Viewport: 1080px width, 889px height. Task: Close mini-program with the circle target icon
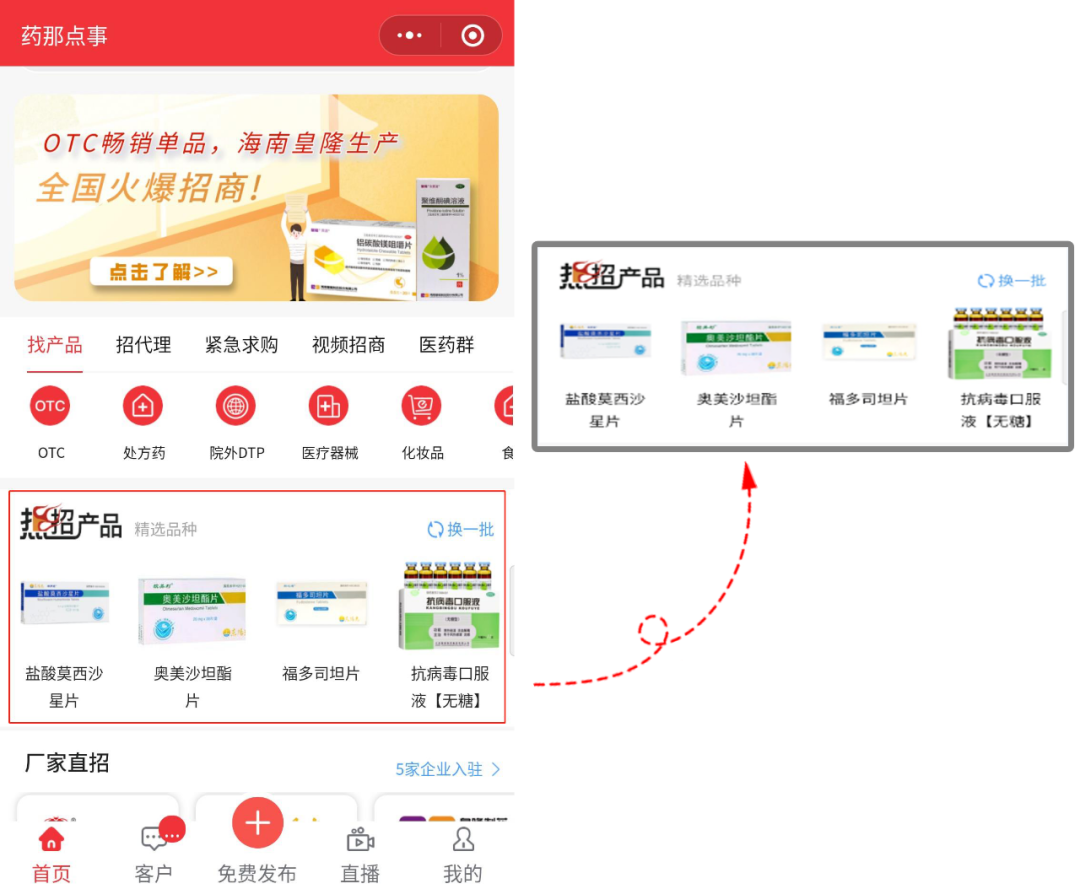(x=472, y=35)
